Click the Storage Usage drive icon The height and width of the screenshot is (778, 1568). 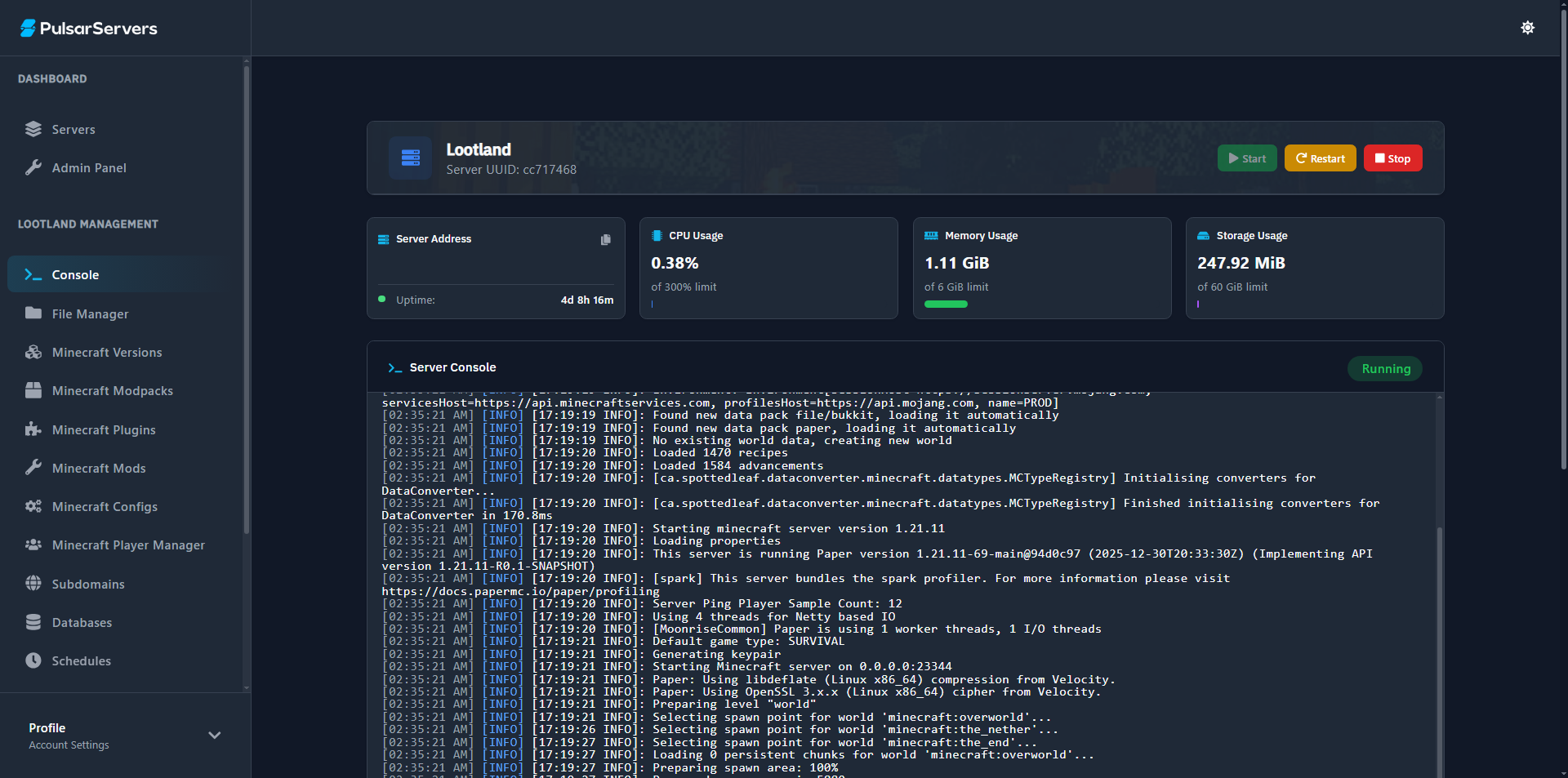pos(1203,236)
